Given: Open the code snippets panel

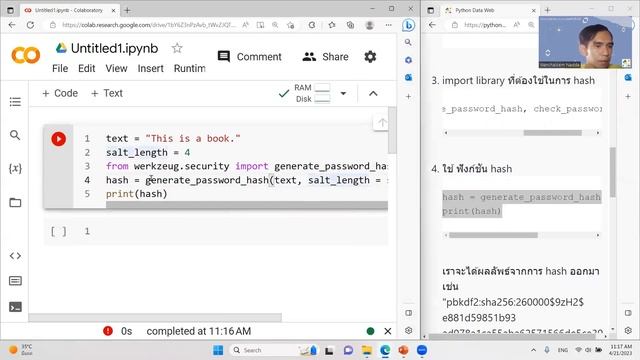Looking at the screenshot, I should pyautogui.click(x=15, y=256).
